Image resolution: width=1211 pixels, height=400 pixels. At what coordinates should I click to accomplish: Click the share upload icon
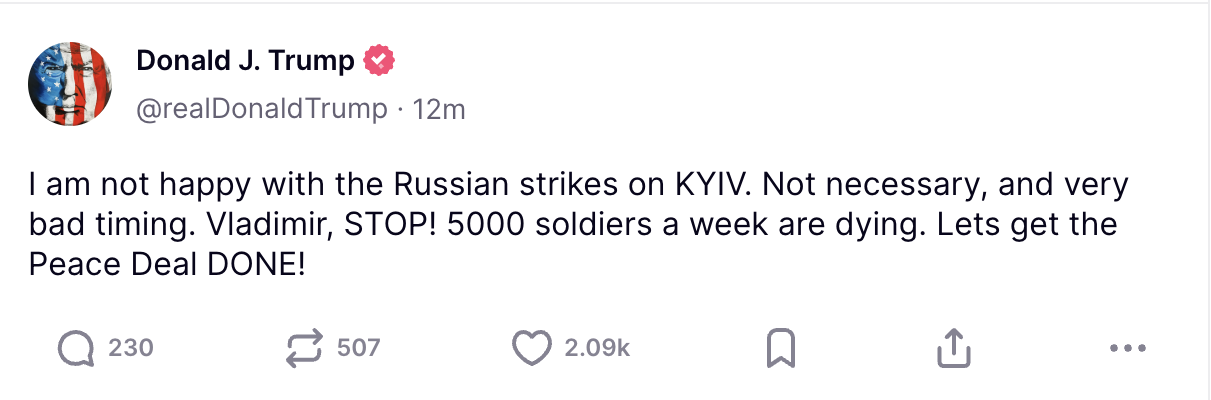953,348
